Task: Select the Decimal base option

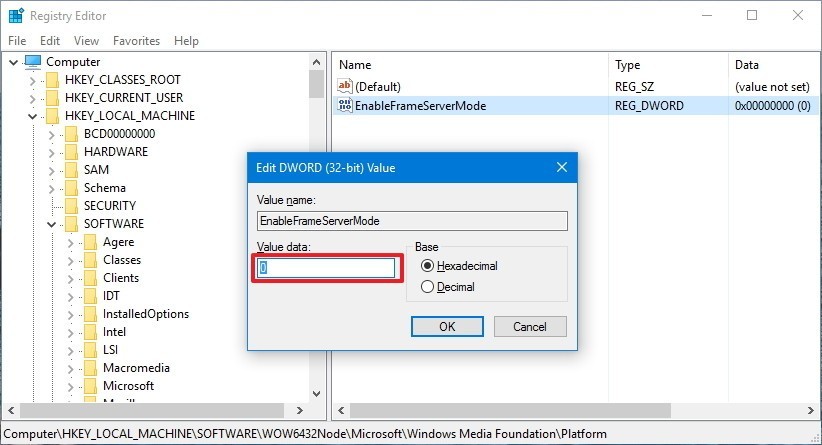Action: point(428,287)
